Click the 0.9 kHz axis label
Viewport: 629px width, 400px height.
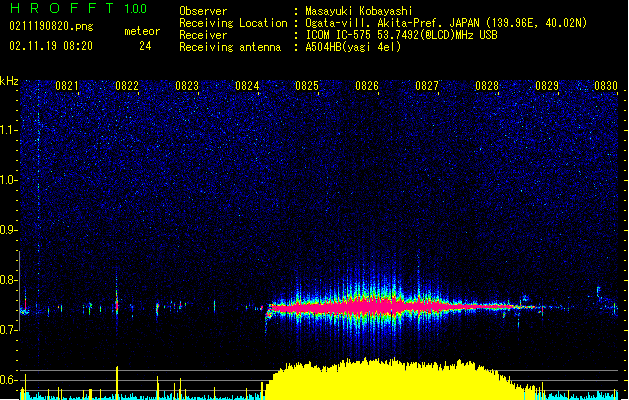tap(9, 230)
